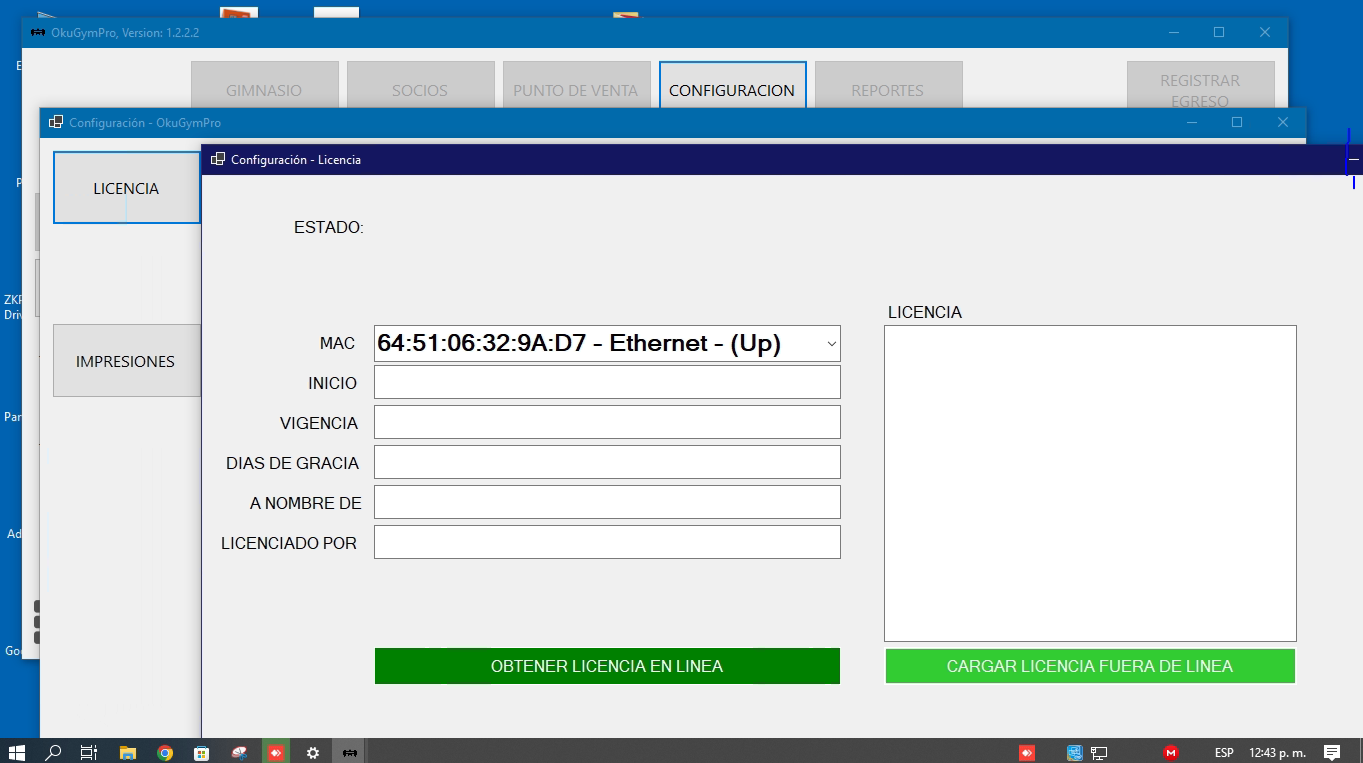1363x763 pixels.
Task: Open the SOCIOS tab
Action: tap(420, 90)
